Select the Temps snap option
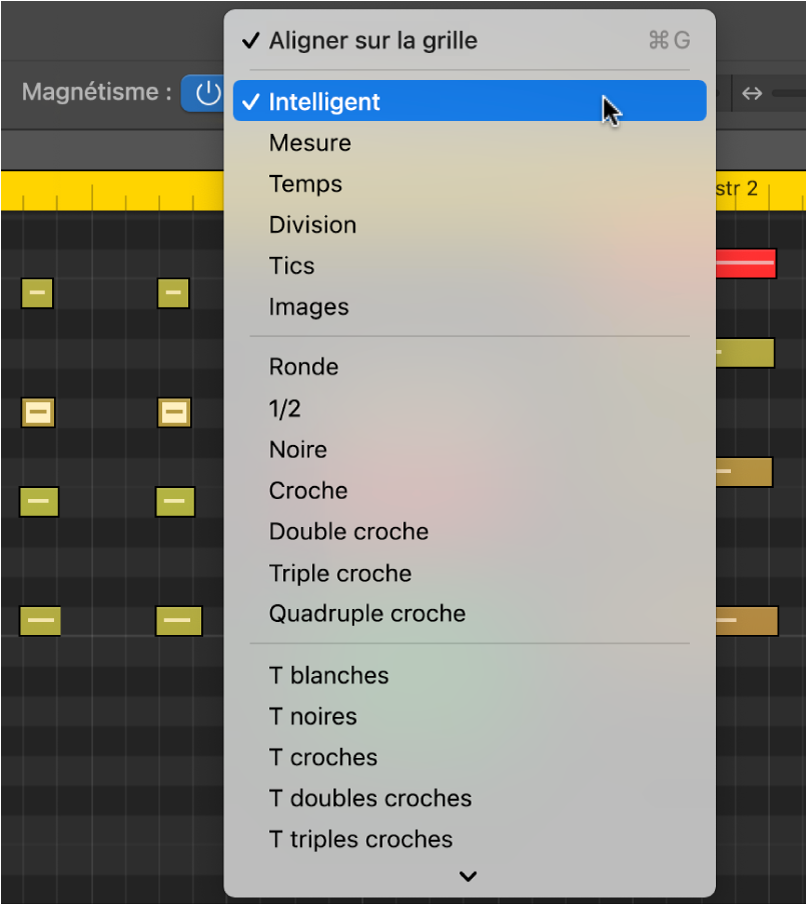The height and width of the screenshot is (904, 806). pyautogui.click(x=305, y=184)
